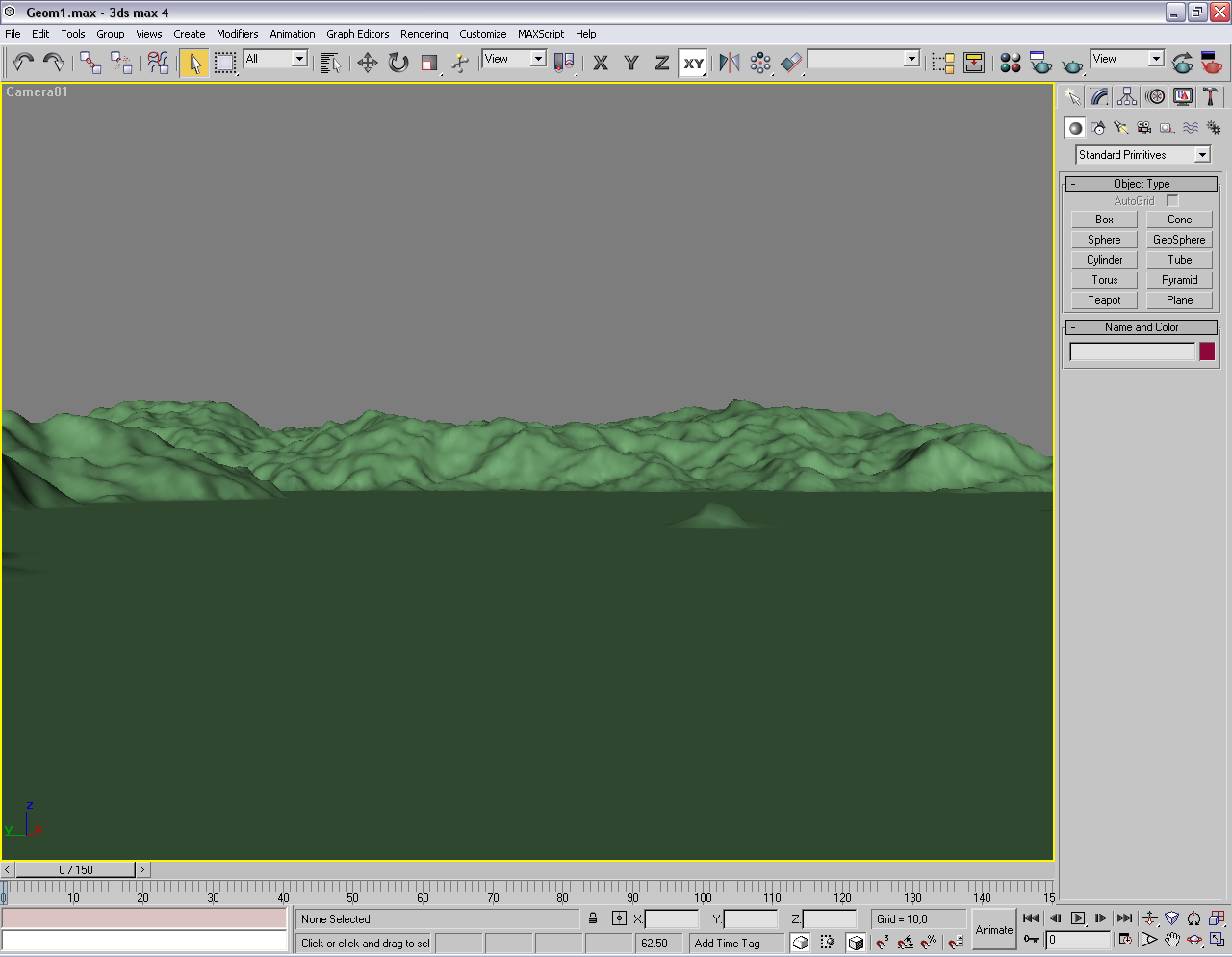
Task: Select the Move tool in toolbar
Action: click(x=367, y=64)
